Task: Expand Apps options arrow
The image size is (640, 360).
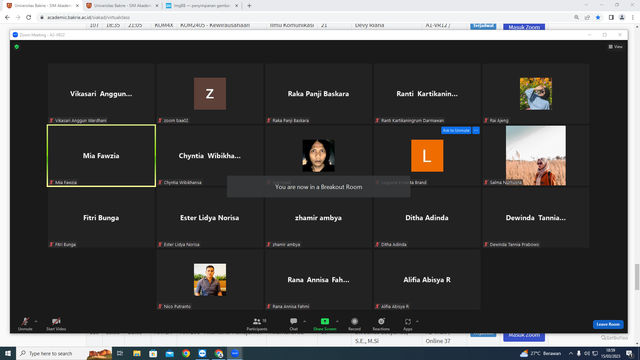Action: [x=417, y=322]
